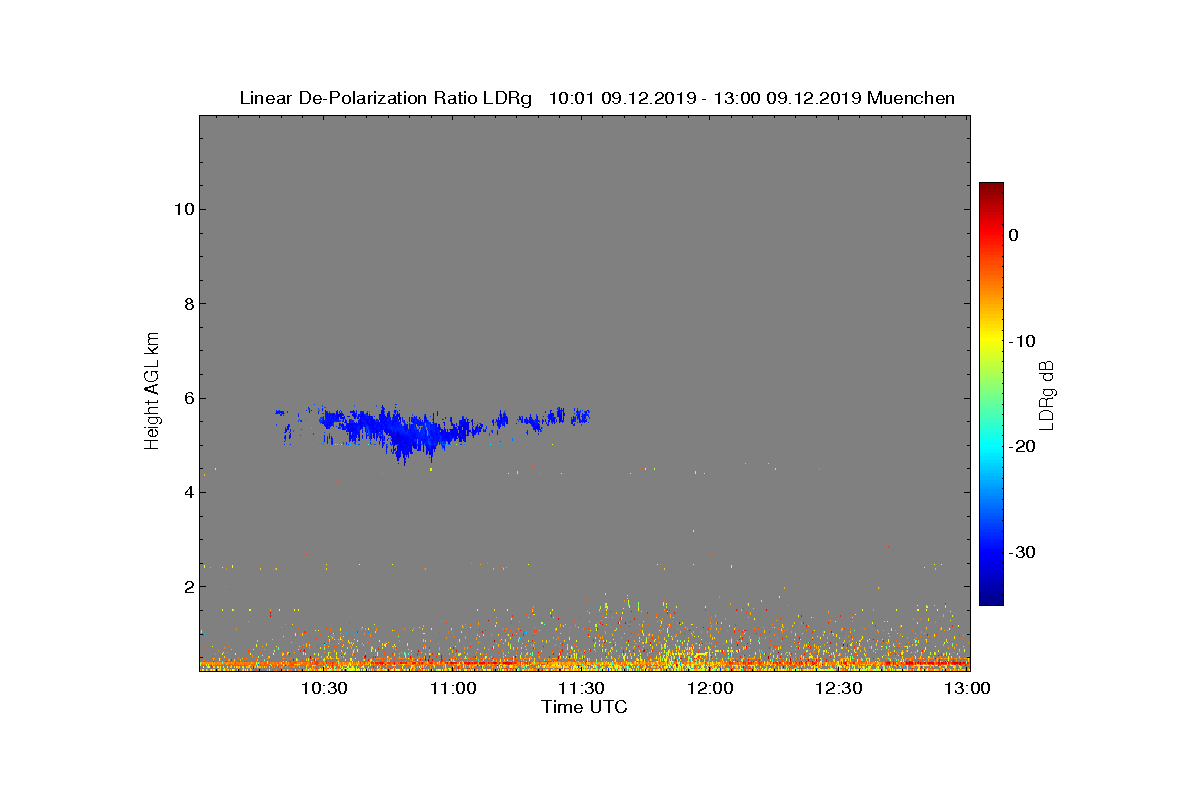
Task: Click the height axis label 4
Action: pos(187,492)
